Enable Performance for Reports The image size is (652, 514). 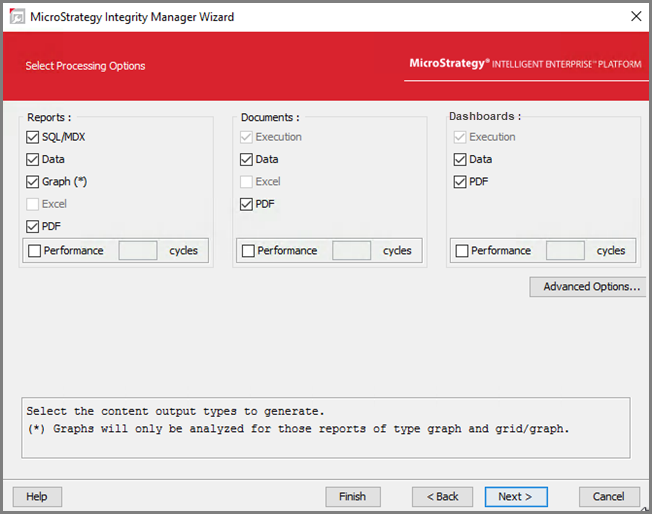click(35, 251)
